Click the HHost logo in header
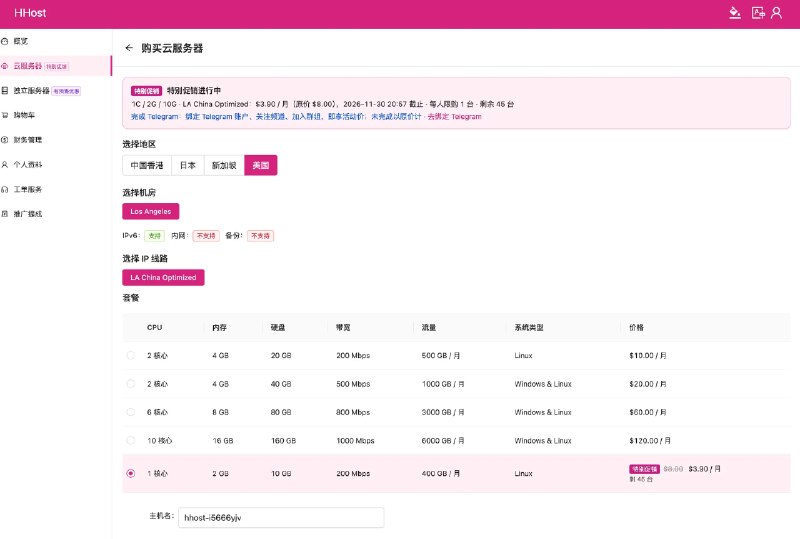 30,13
